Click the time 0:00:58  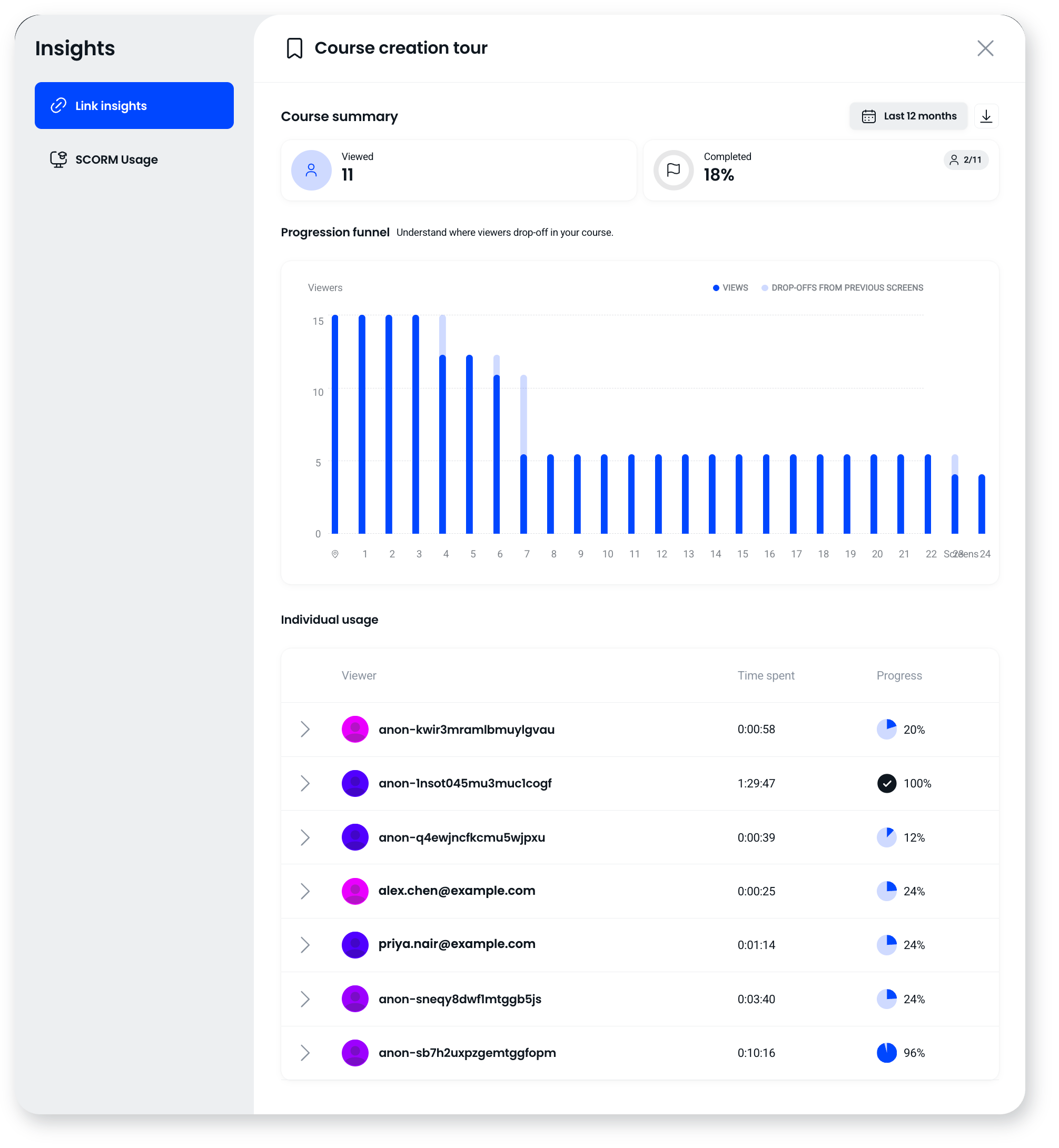(x=756, y=729)
